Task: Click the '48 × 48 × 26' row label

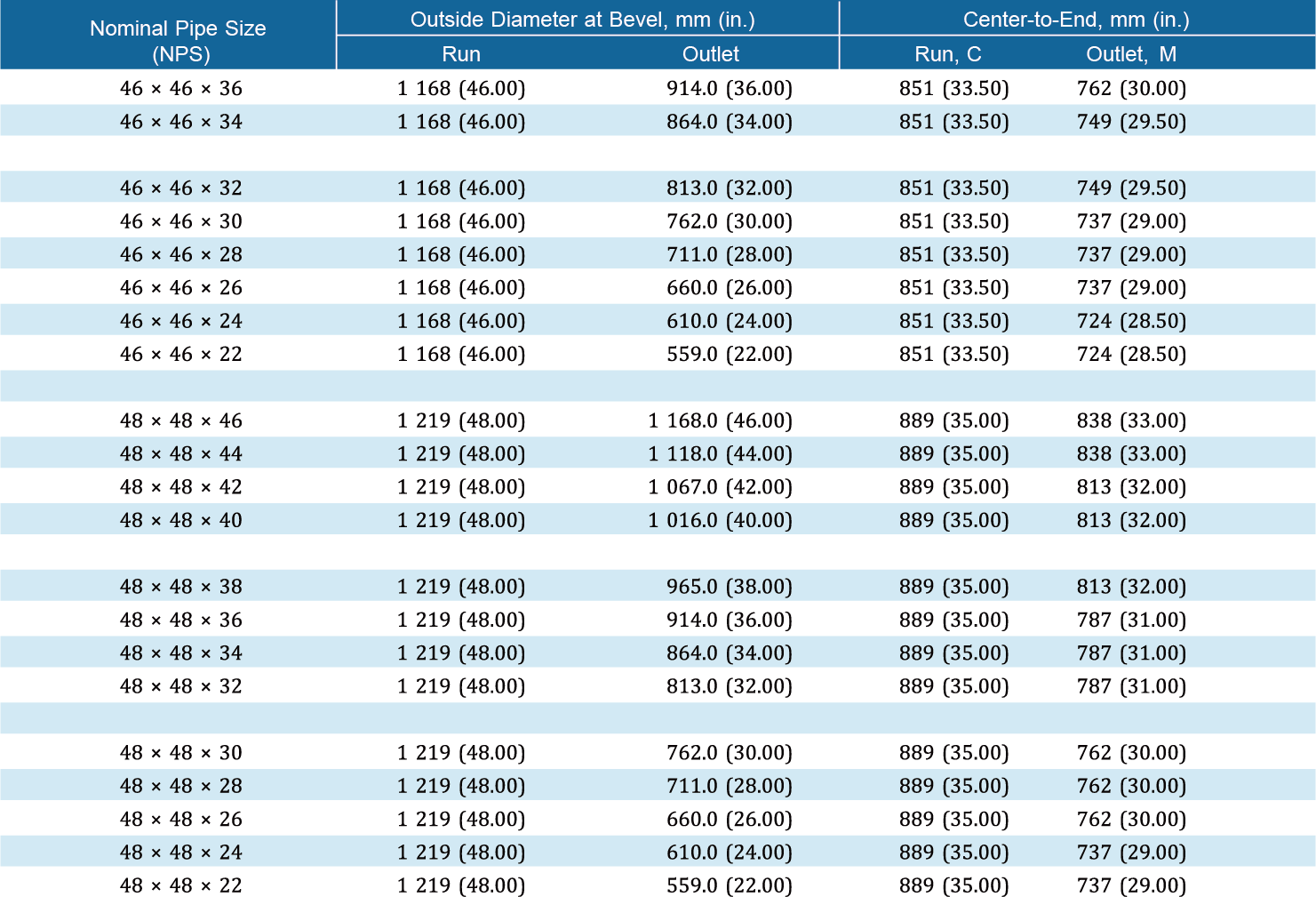Action: pos(181,820)
